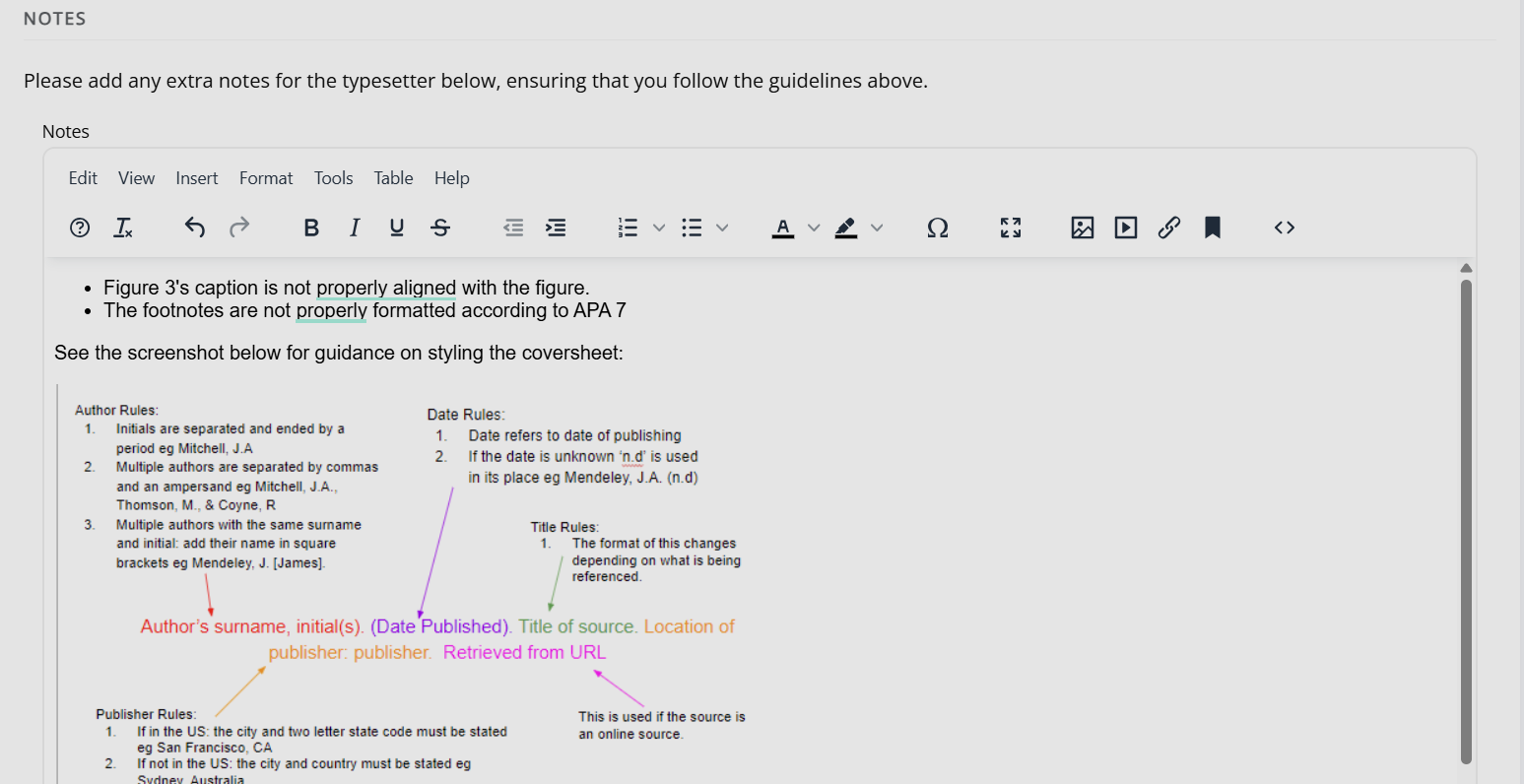The width and height of the screenshot is (1524, 784).
Task: Open the Tools menu
Action: [333, 178]
